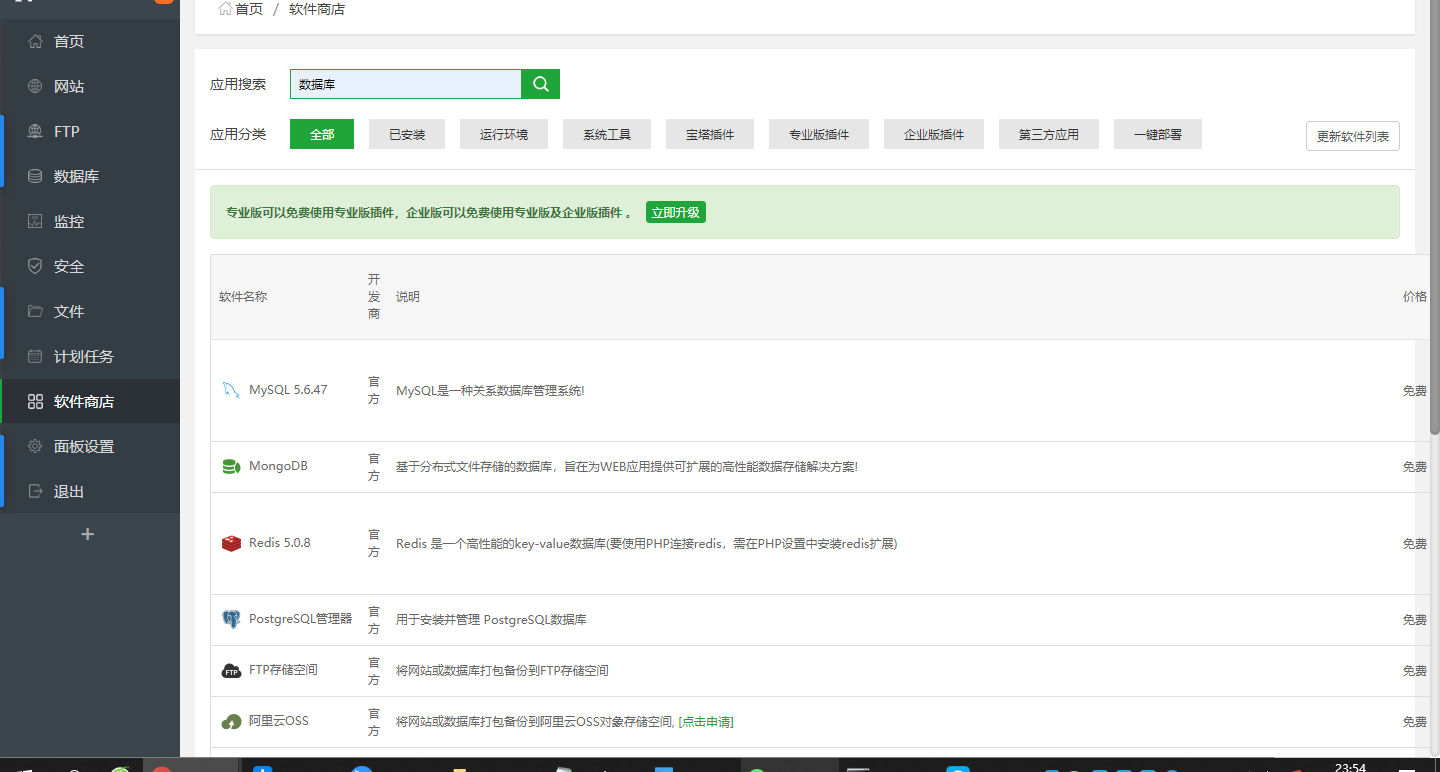Open the 监控 monitor icon in sidebar

coord(35,222)
